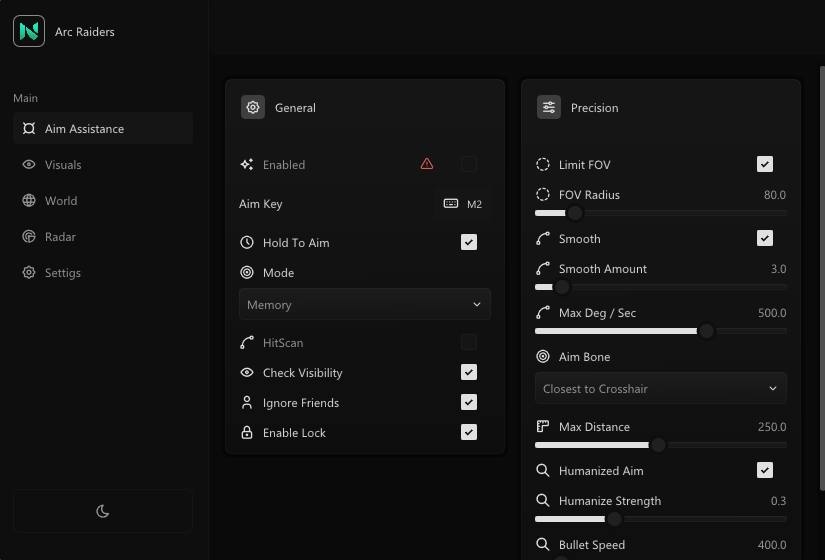Click the General panel gear icon
Viewport: 825px width, 560px height.
tap(253, 108)
